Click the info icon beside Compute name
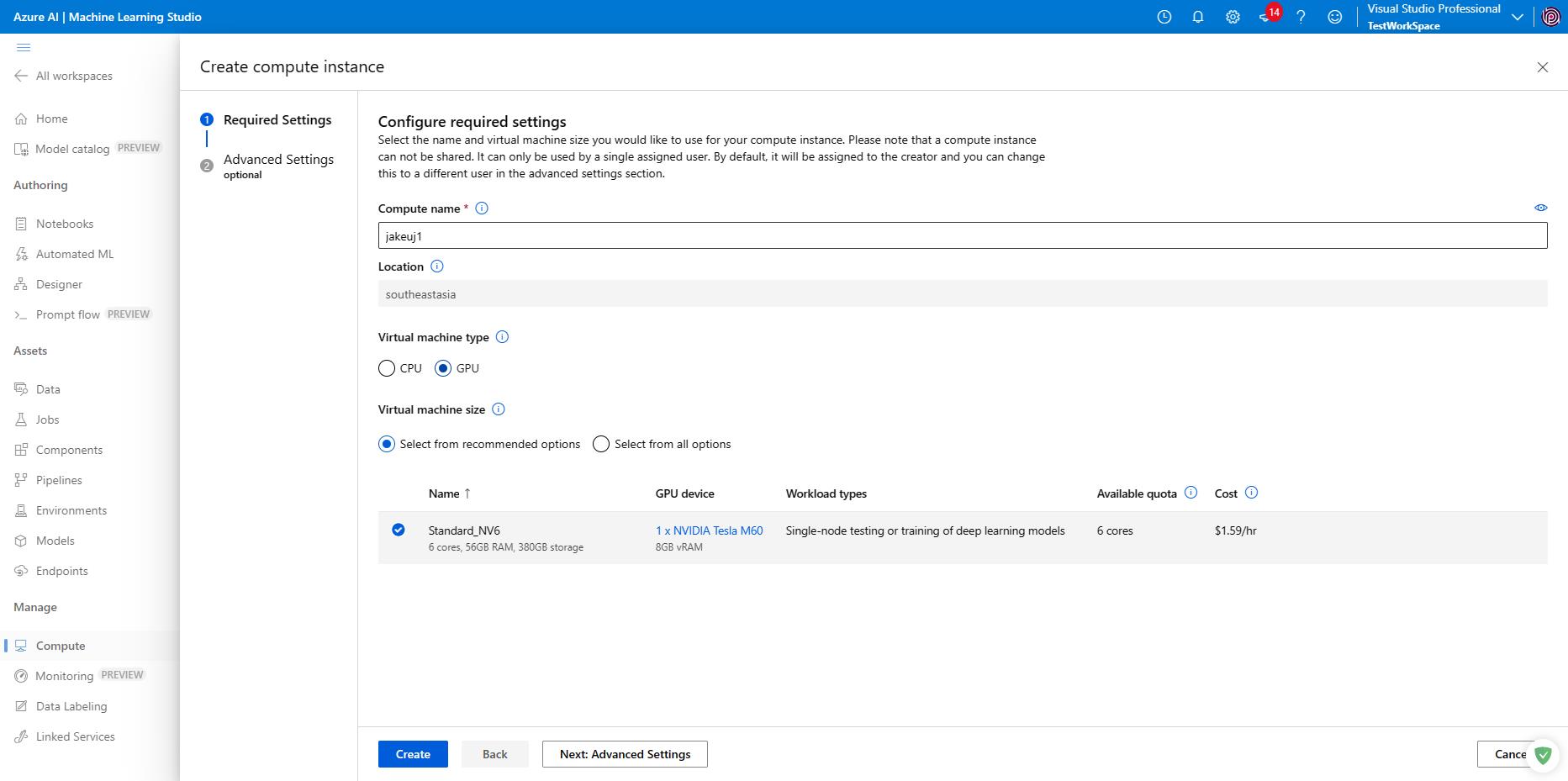This screenshot has width=1568, height=781. [482, 208]
